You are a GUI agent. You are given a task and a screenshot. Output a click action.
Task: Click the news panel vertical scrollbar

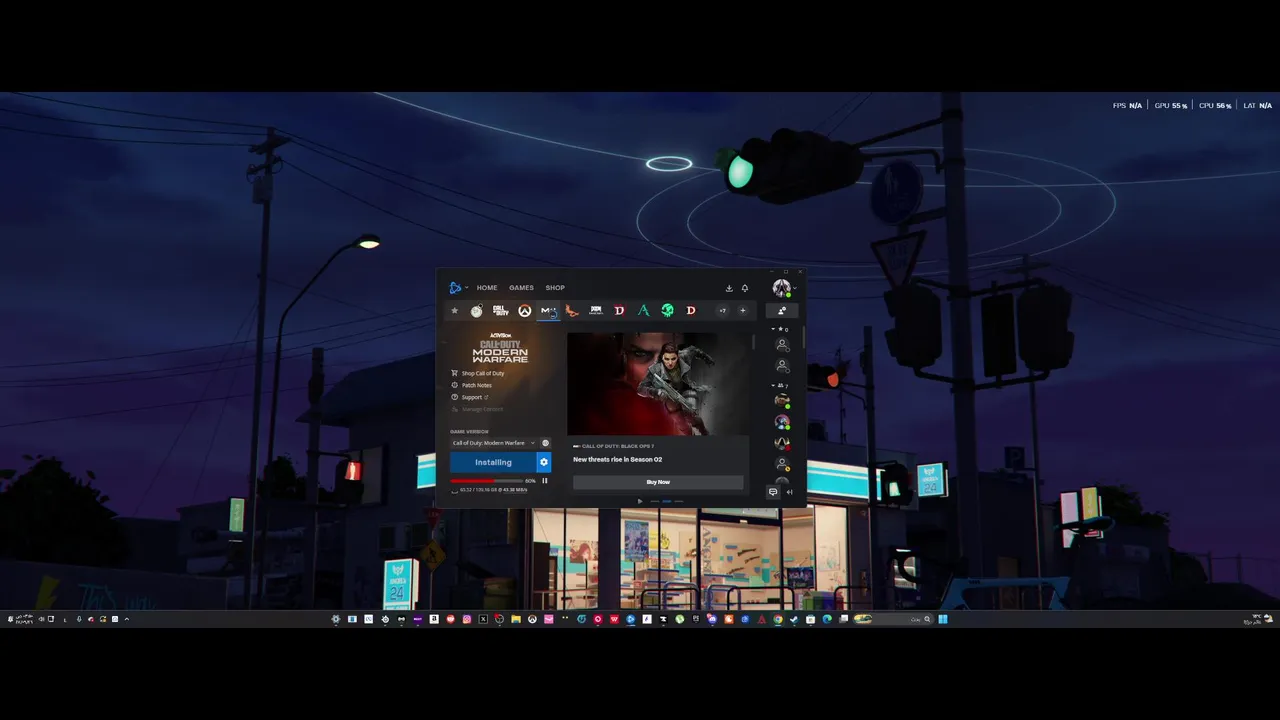(754, 343)
